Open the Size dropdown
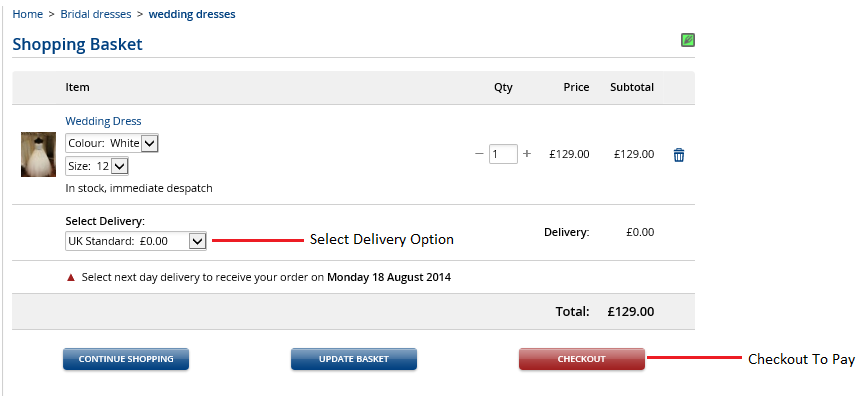The width and height of the screenshot is (866, 396). tap(97, 166)
